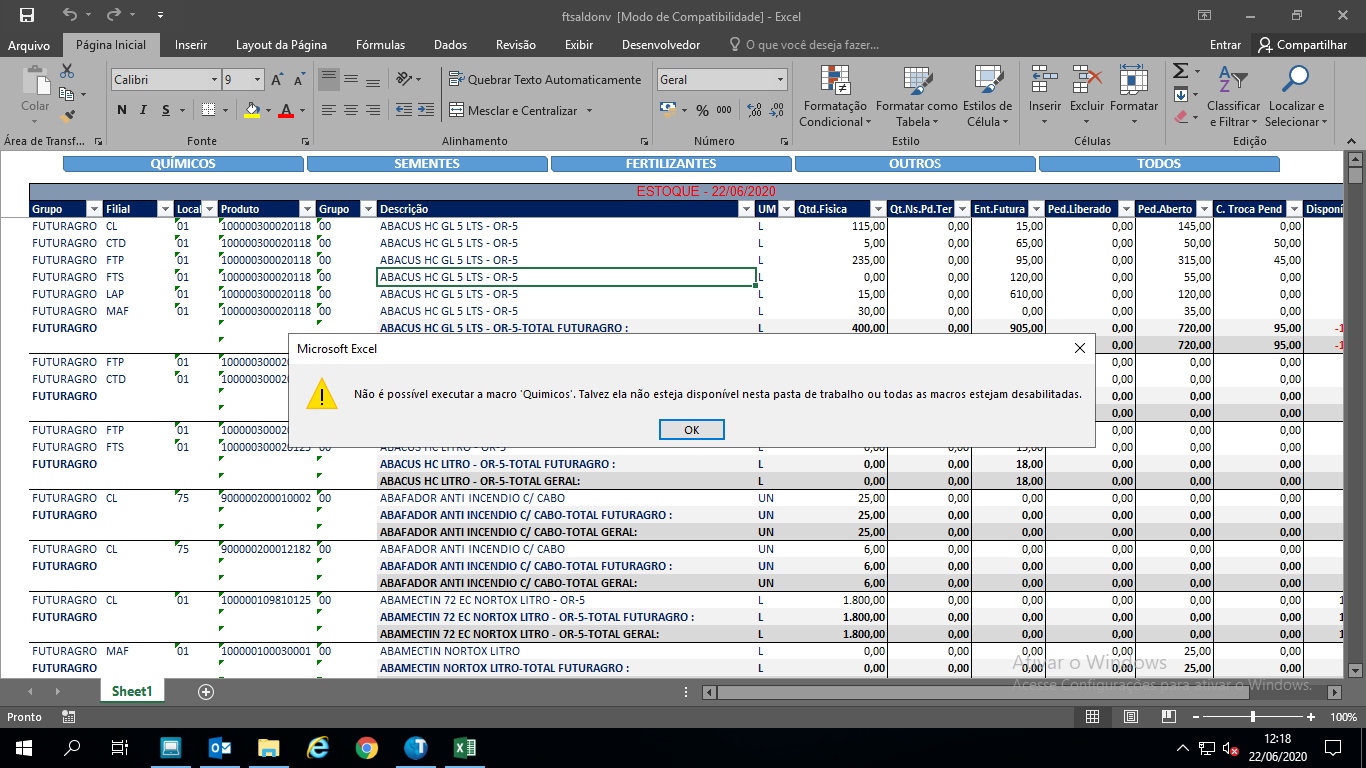Open Classificar e Filtrar menu
The width and height of the screenshot is (1366, 768).
click(x=1233, y=97)
